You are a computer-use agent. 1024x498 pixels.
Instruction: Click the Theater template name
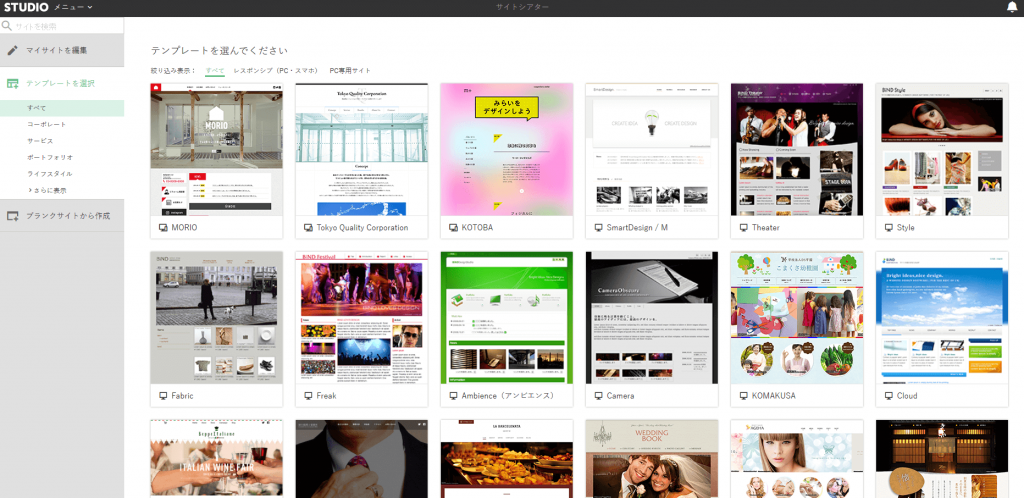765,228
